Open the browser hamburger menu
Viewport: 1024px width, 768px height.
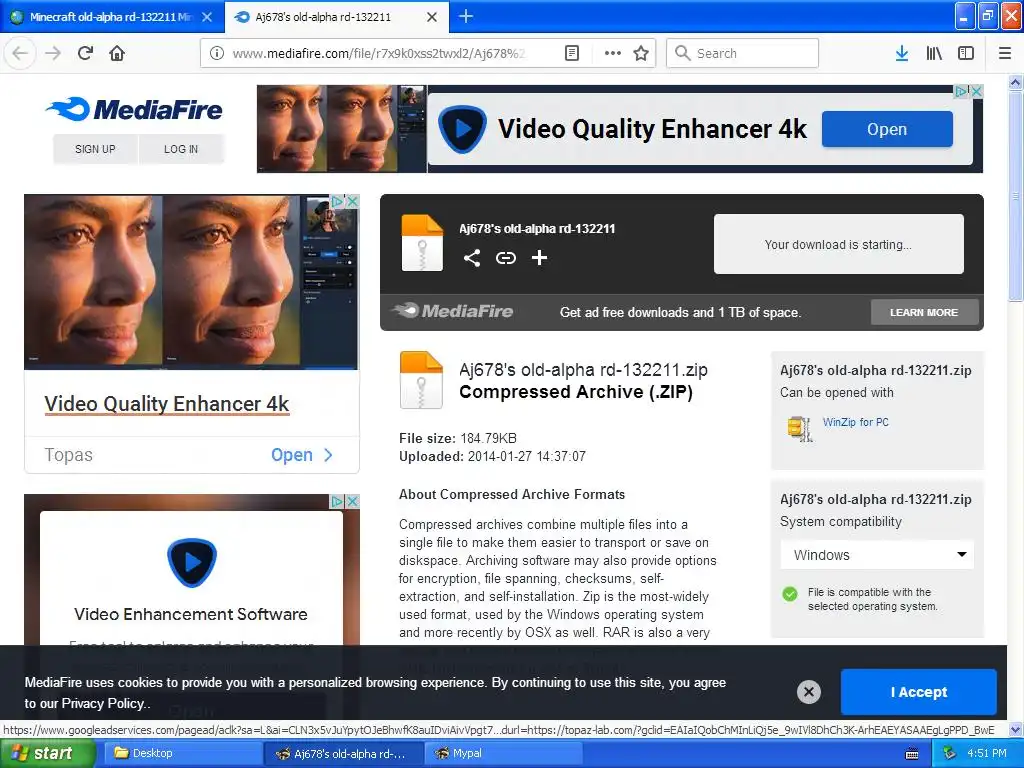(x=1005, y=53)
